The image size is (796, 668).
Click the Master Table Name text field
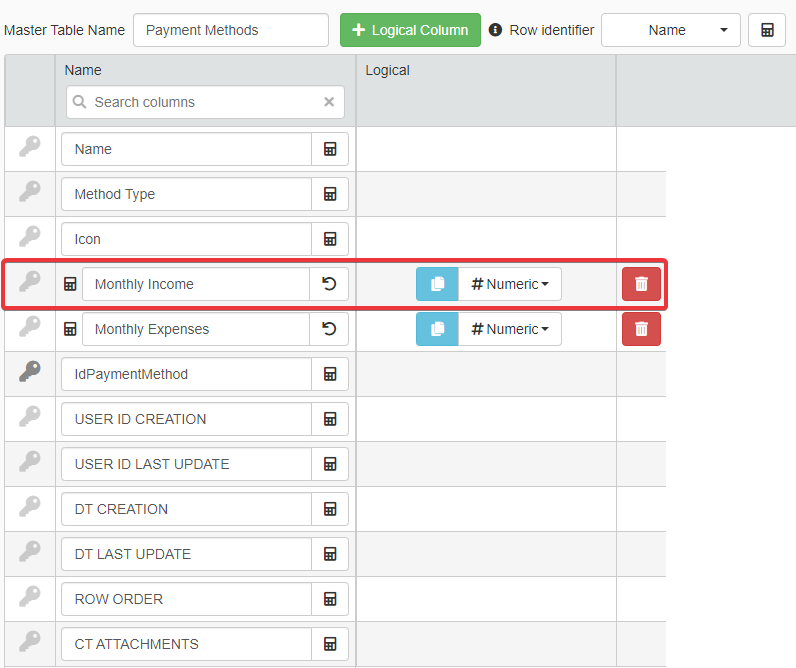(230, 30)
